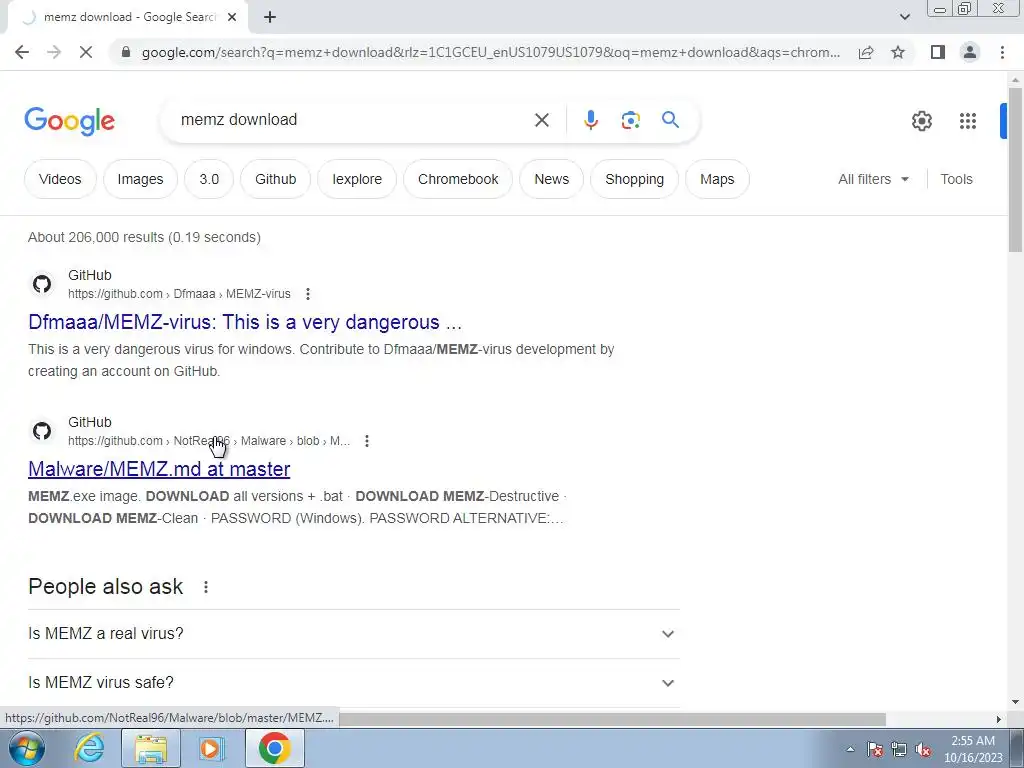1024x768 pixels.
Task: Open options for the Dfmaaa MEMZ-virus result
Action: tap(308, 294)
